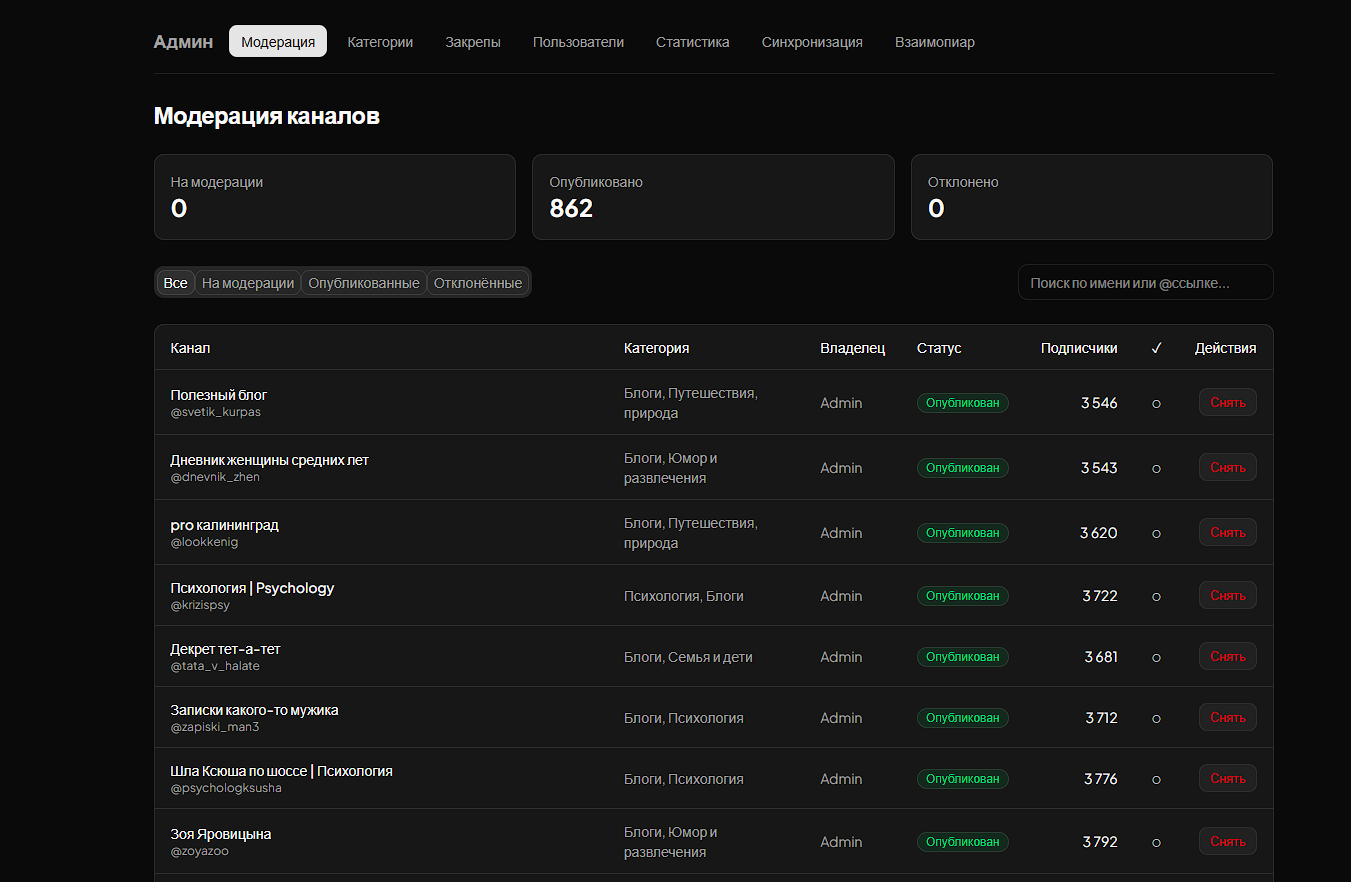
Task: Toggle verification circle for Полезный блог row
Action: coord(1156,403)
